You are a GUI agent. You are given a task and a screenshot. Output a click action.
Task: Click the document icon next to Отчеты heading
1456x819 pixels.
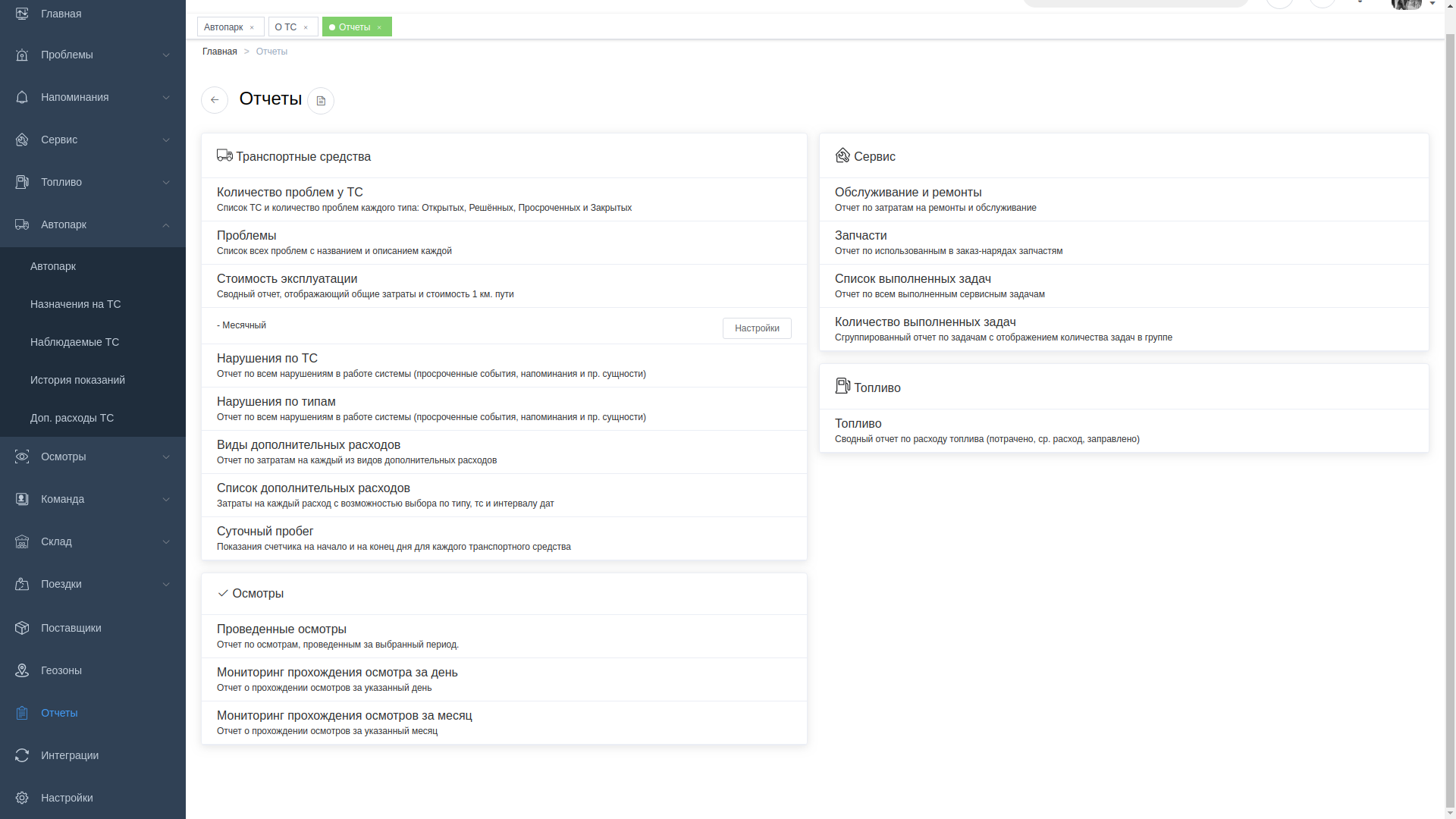pos(321,101)
